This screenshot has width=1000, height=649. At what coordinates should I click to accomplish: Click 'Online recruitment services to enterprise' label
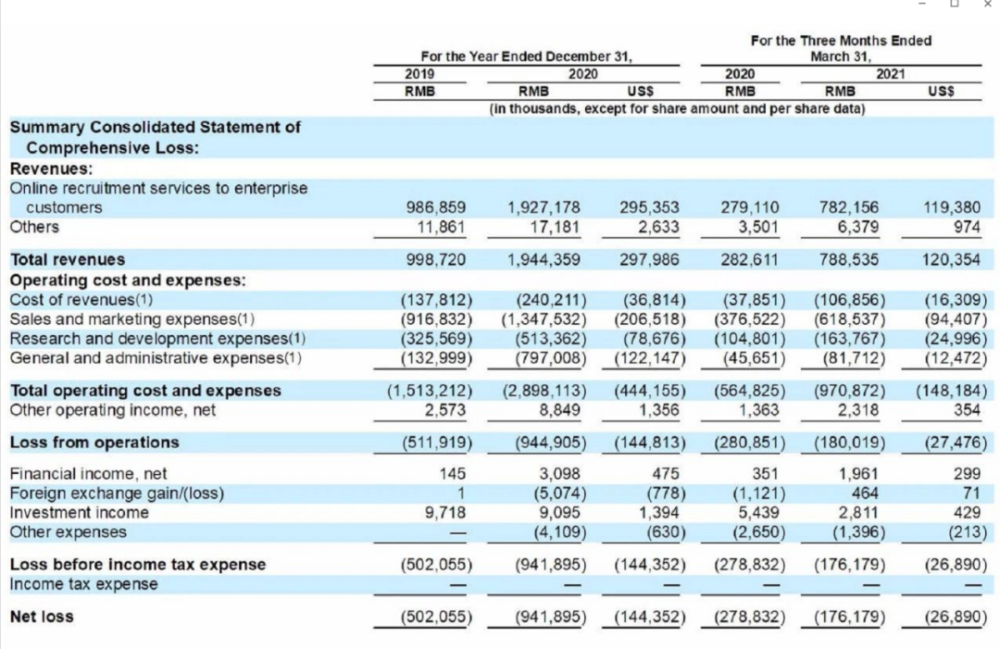tap(158, 188)
